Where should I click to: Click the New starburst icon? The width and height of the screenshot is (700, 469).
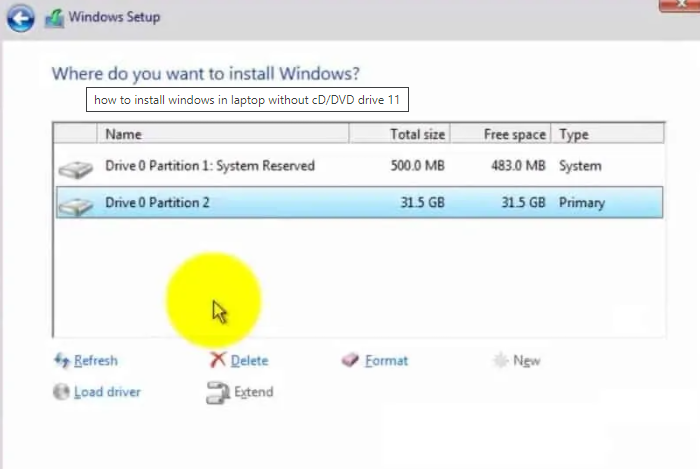501,360
